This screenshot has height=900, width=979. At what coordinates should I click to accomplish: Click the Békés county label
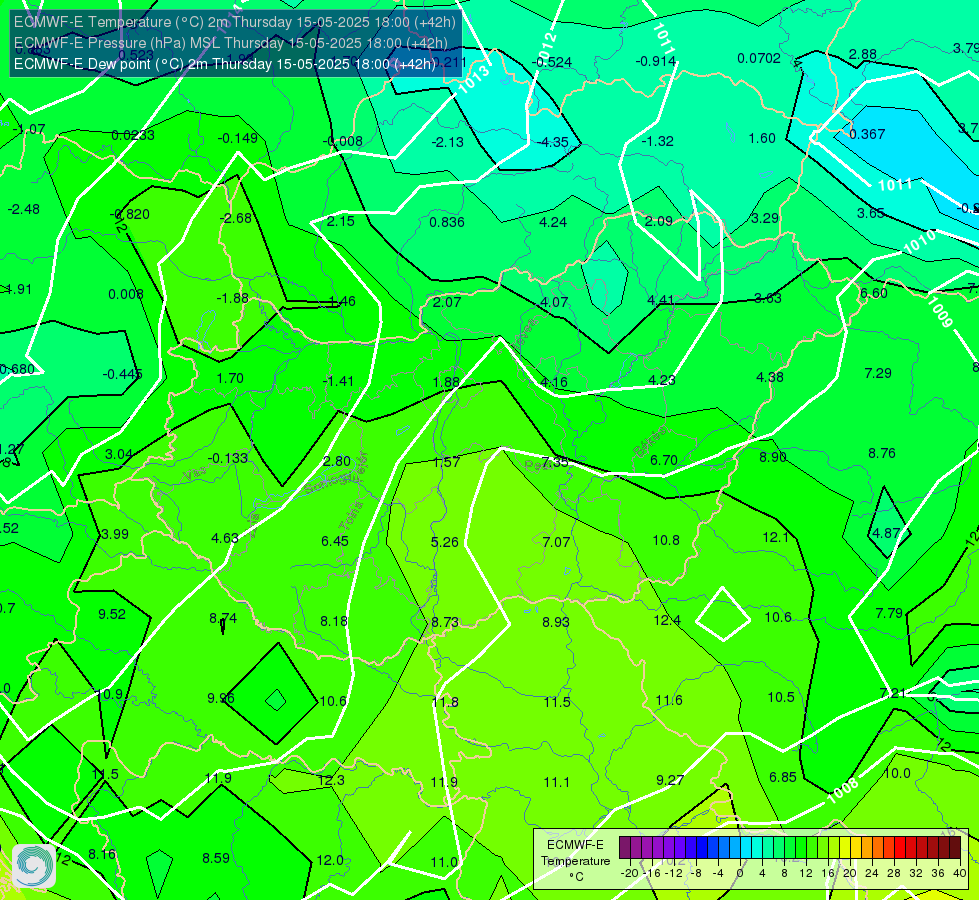click(650, 441)
